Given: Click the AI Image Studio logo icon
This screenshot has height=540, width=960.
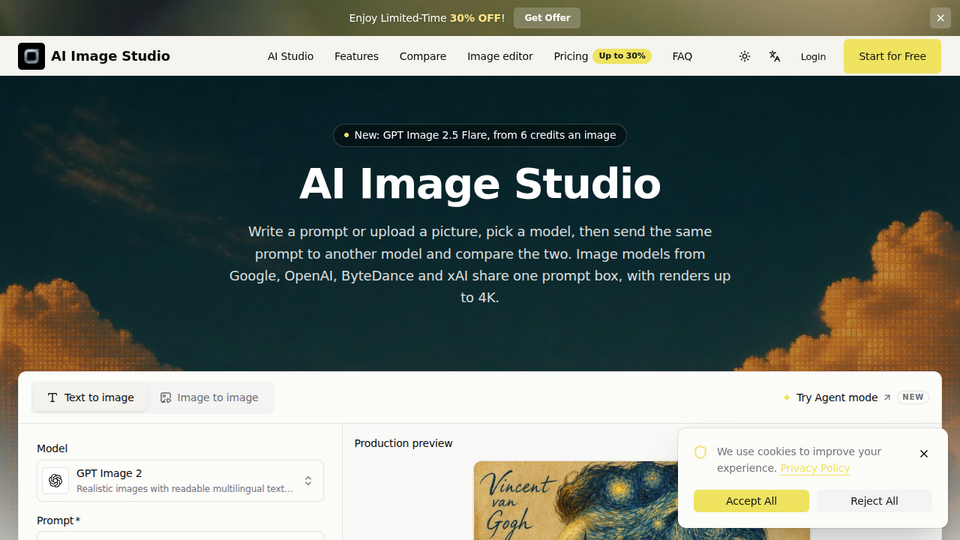Looking at the screenshot, I should point(31,56).
